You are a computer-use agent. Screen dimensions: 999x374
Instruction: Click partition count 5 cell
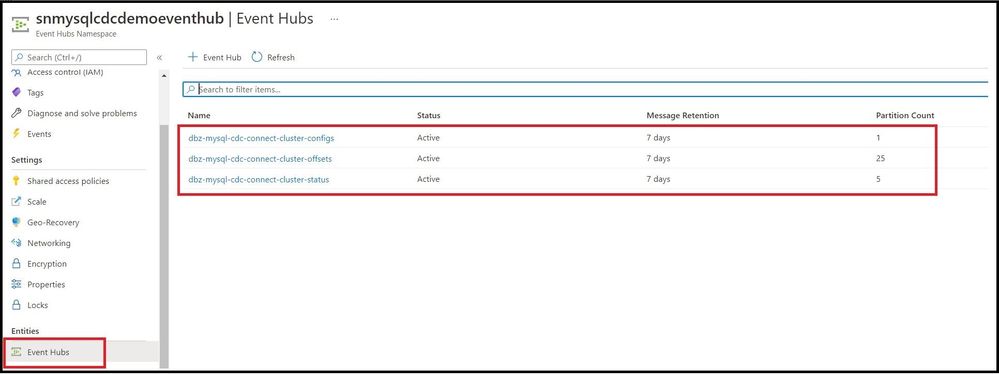tap(878, 180)
